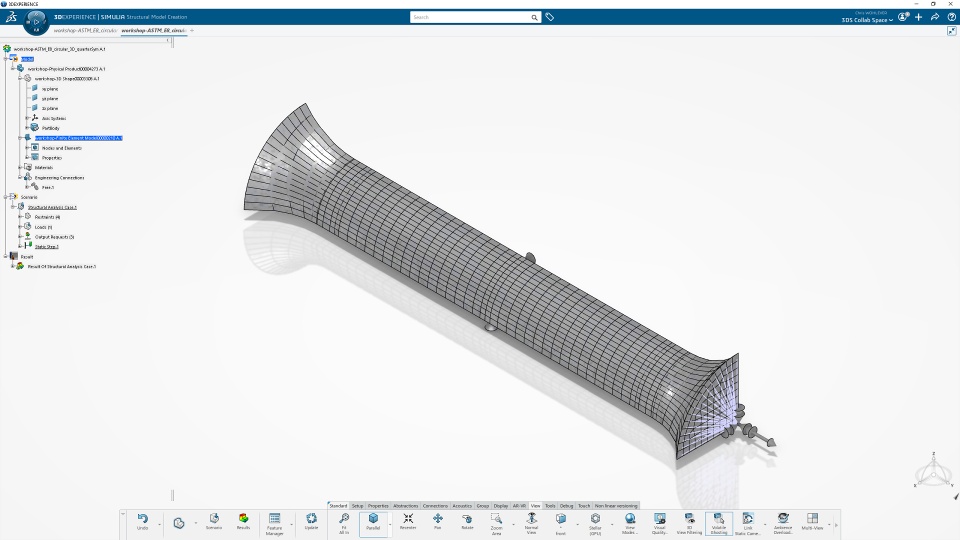Switch to the Setup tab
960x540 pixels.
click(358, 506)
